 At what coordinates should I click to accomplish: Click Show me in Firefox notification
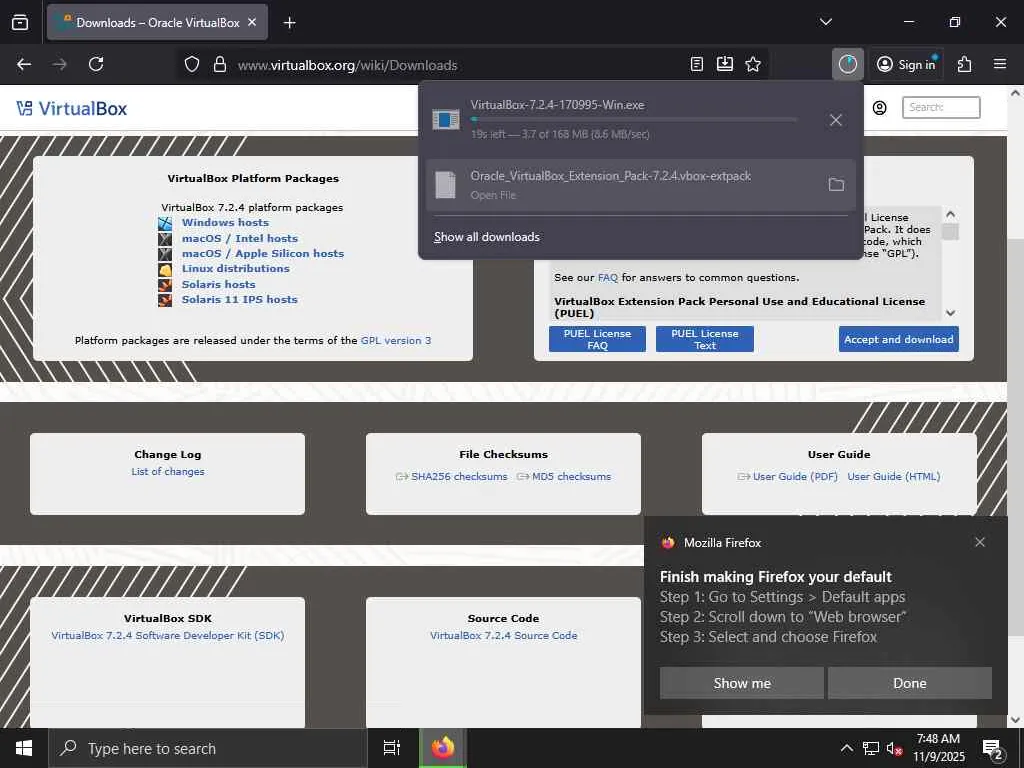(x=742, y=683)
